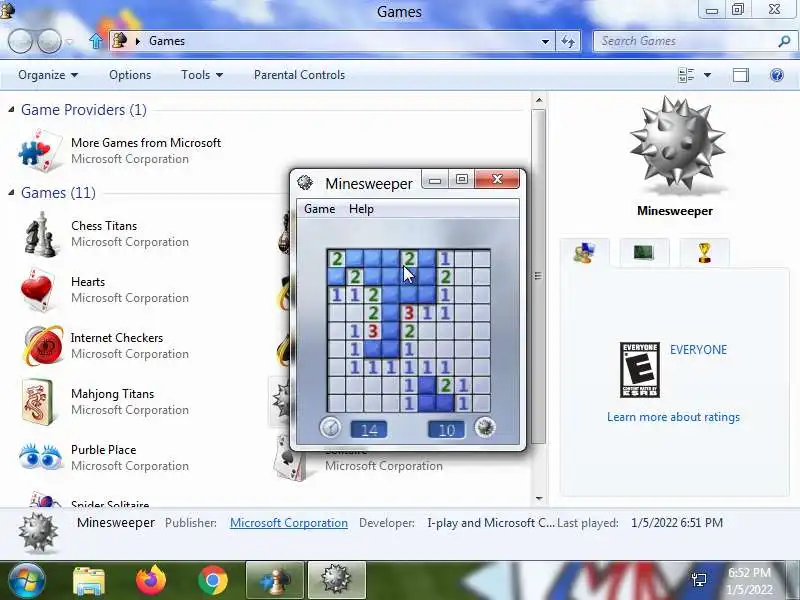Screen dimensions: 800x600
Task: Click the EVERYONE rating link
Action: [x=698, y=349]
